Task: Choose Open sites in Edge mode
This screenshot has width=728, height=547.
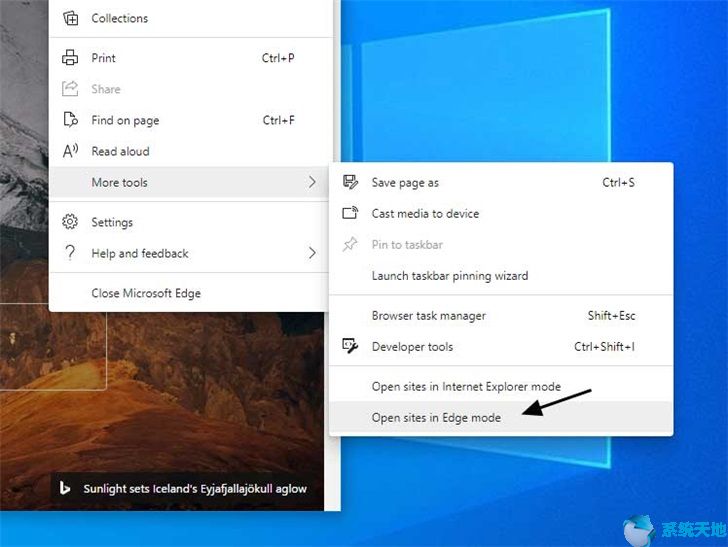Action: [x=501, y=417]
